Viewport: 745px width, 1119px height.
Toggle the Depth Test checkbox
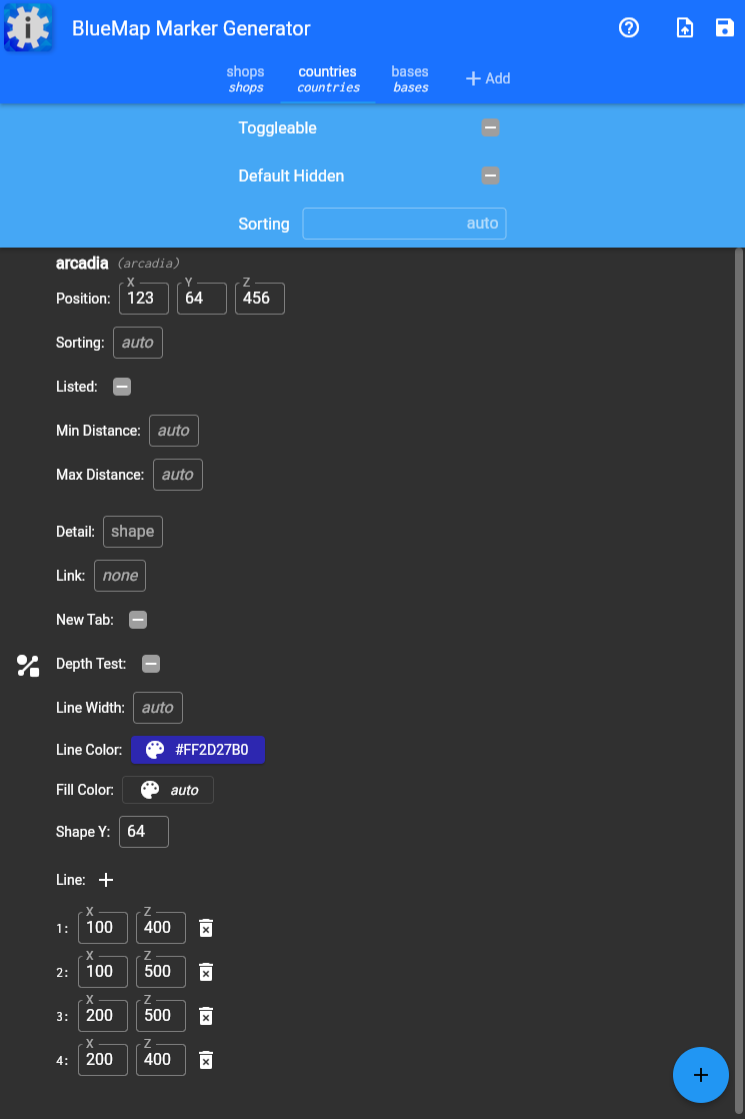coord(151,664)
